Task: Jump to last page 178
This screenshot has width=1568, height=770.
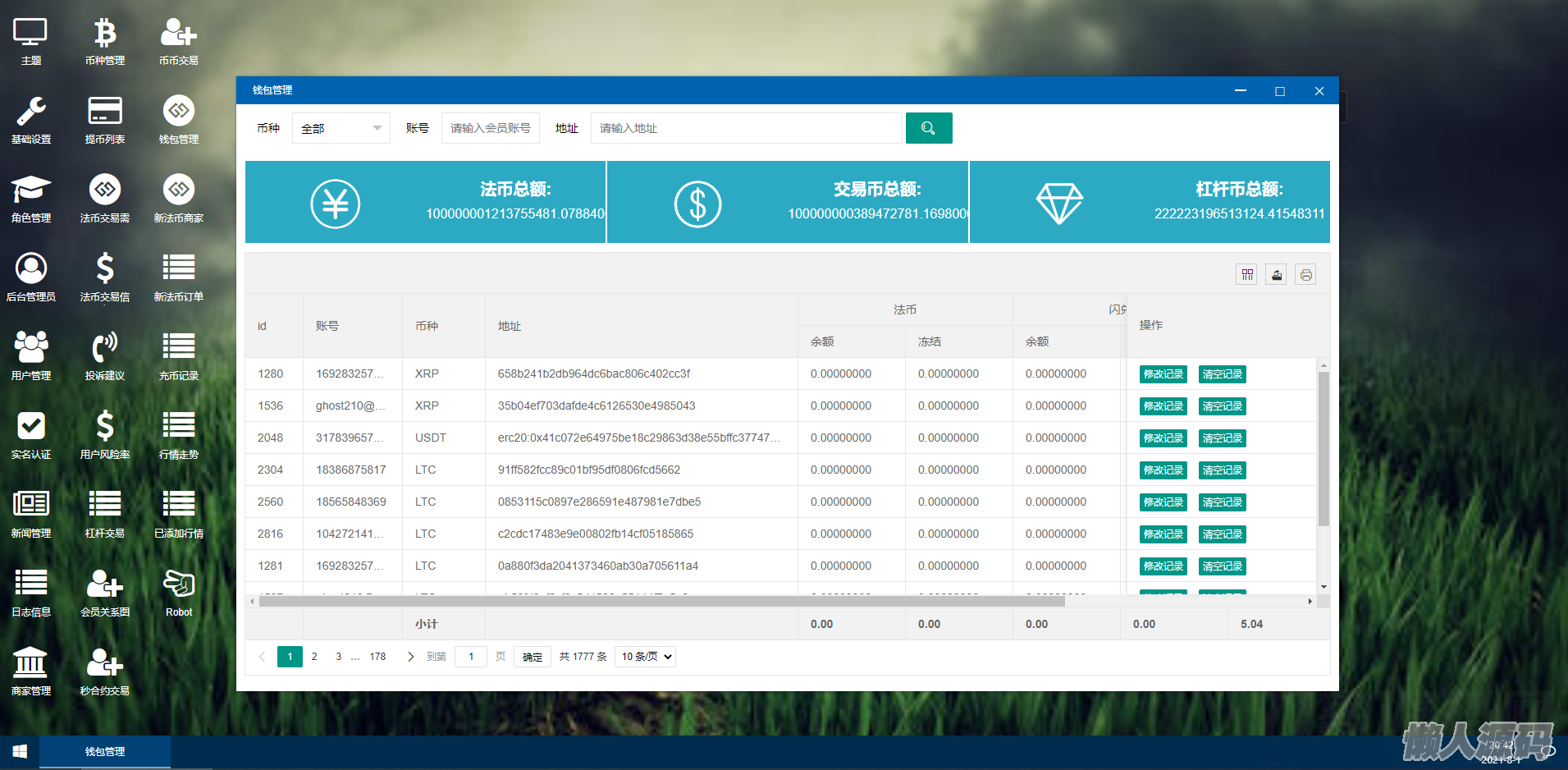Action: (377, 657)
